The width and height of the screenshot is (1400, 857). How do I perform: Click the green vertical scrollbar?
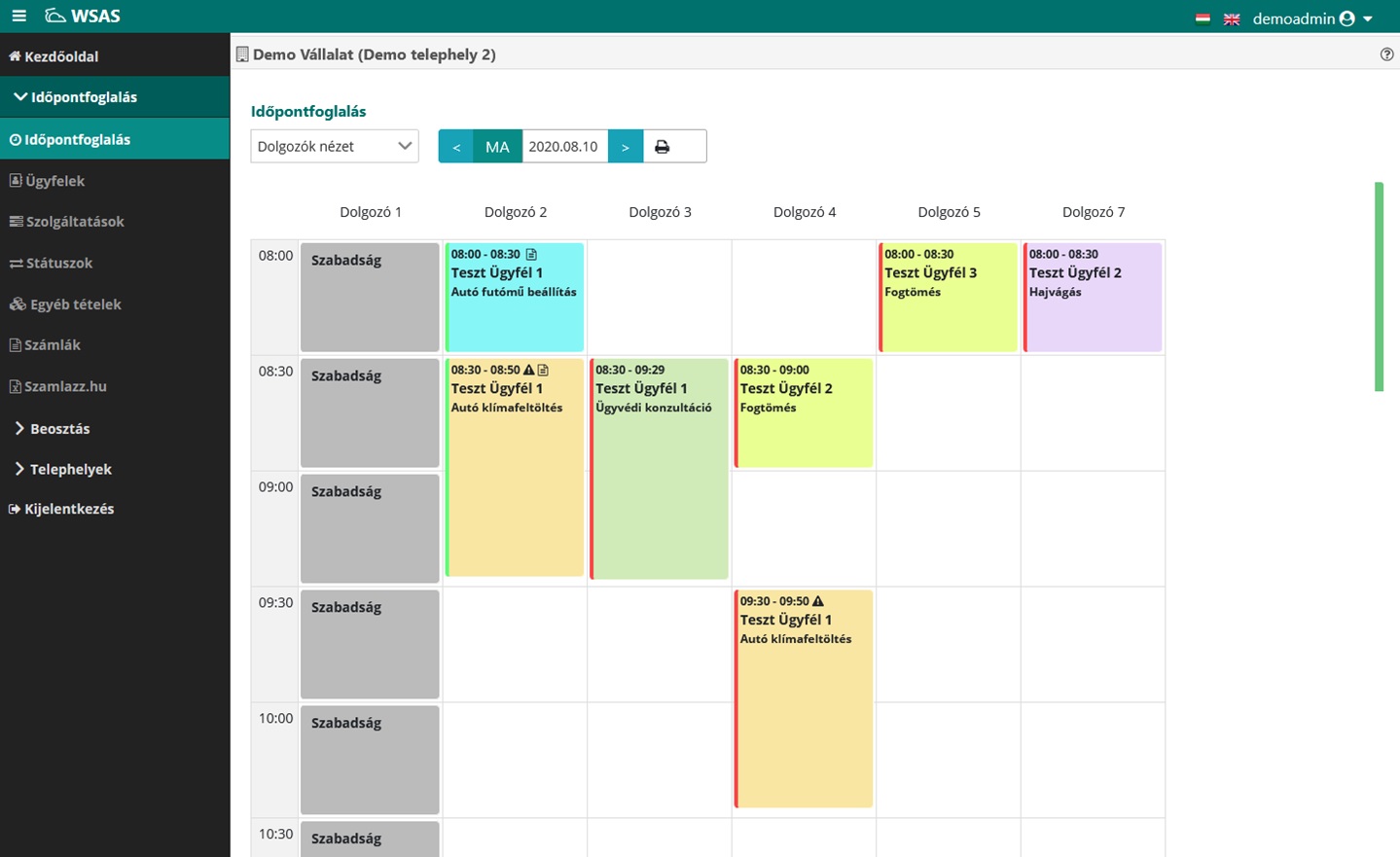pyautogui.click(x=1379, y=287)
